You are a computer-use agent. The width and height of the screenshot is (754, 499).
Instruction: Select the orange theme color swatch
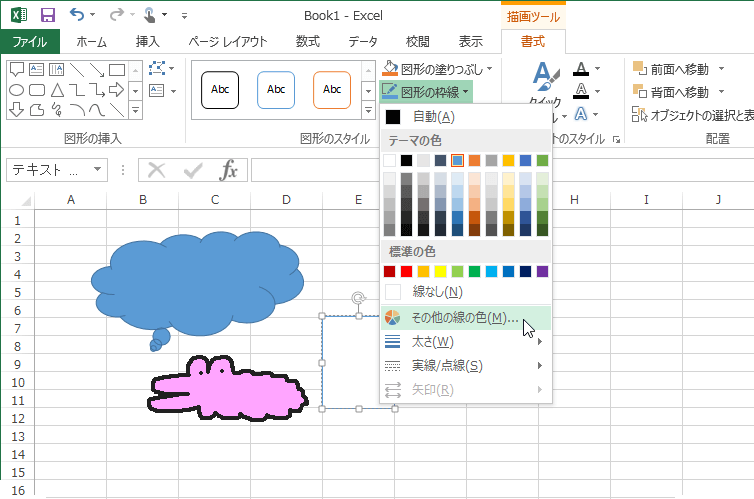pyautogui.click(x=474, y=161)
